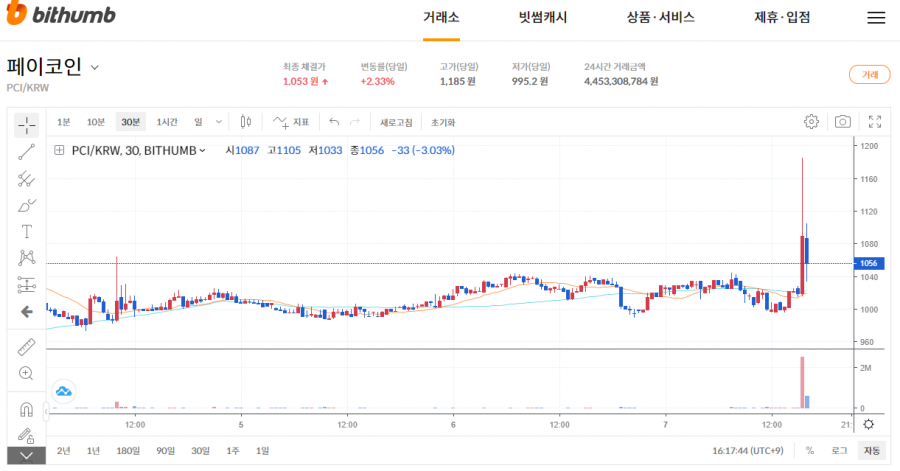Open the 제휴·입점 menu
This screenshot has width=900, height=471.
click(782, 18)
